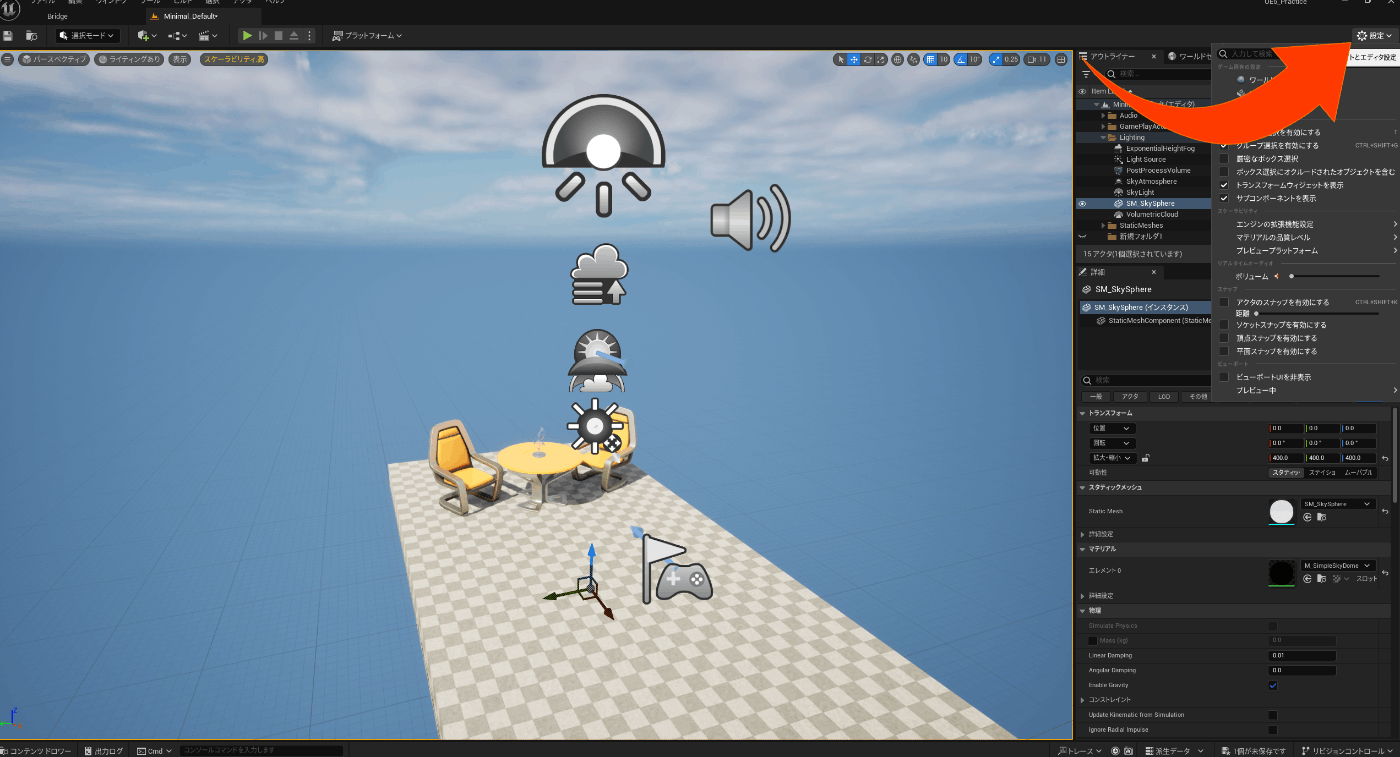1400x757 pixels.
Task: Click the ライティングあり view mode button
Action: click(x=130, y=59)
